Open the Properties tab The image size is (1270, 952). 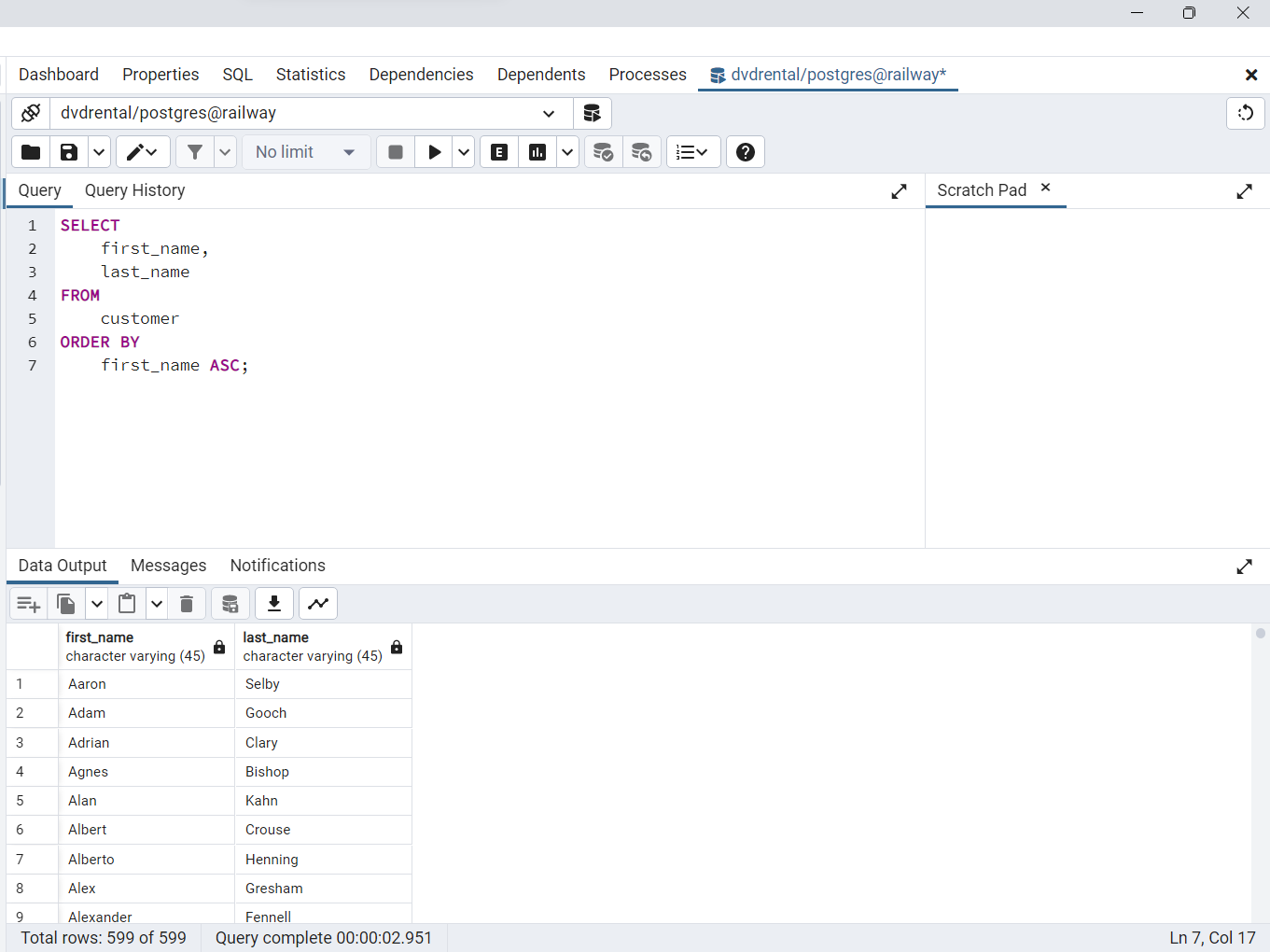[160, 75]
